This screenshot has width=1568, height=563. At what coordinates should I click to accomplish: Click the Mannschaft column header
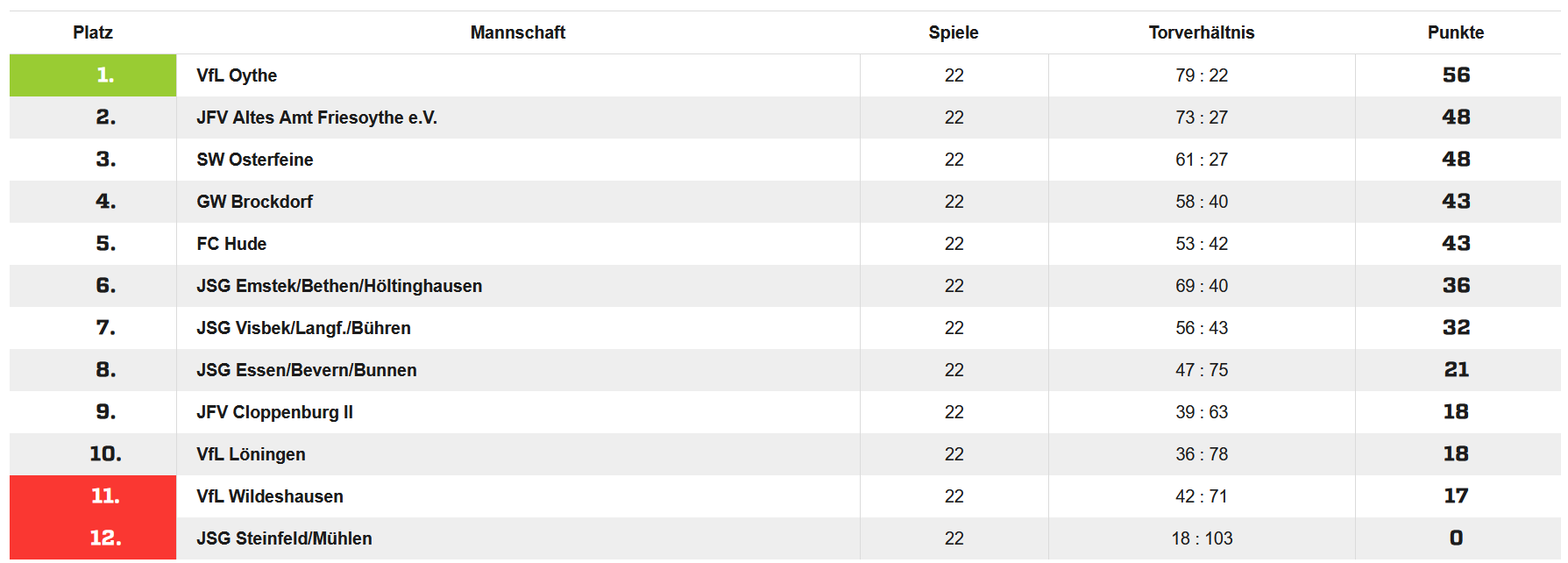517,32
